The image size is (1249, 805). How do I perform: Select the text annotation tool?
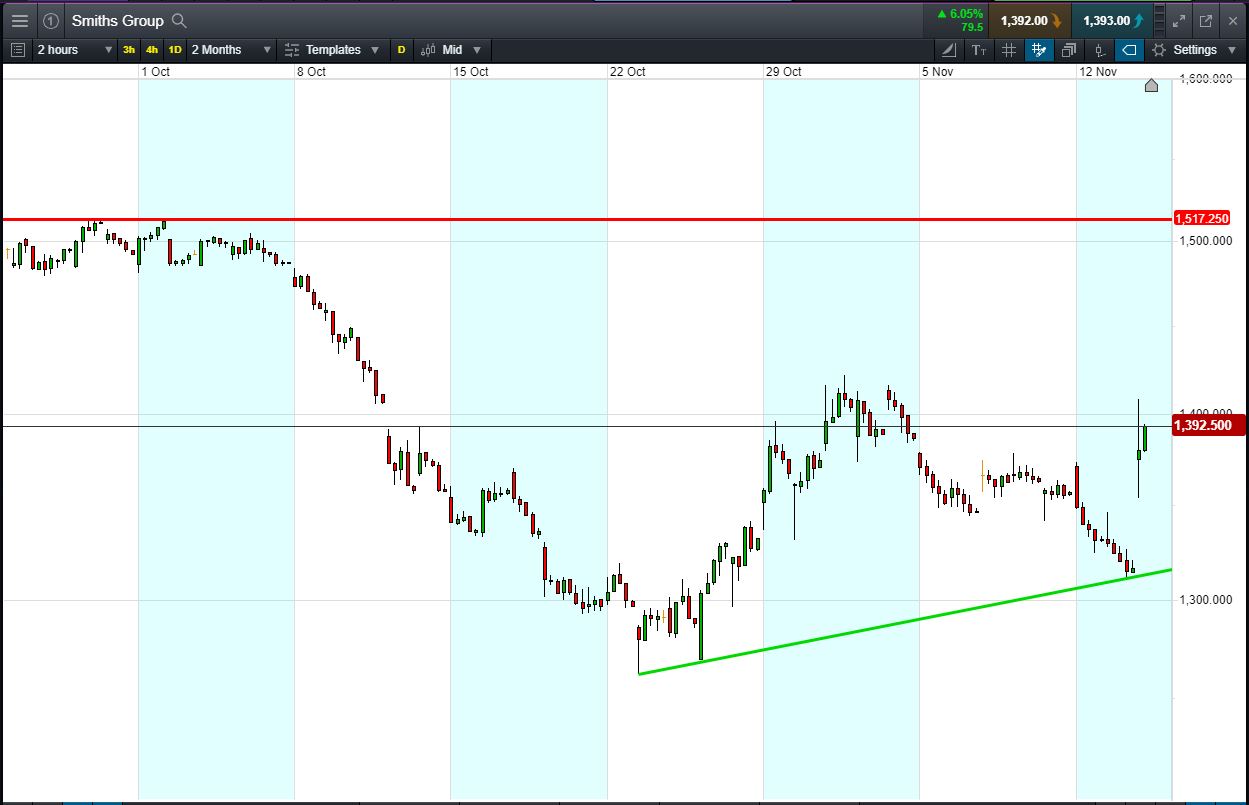979,49
